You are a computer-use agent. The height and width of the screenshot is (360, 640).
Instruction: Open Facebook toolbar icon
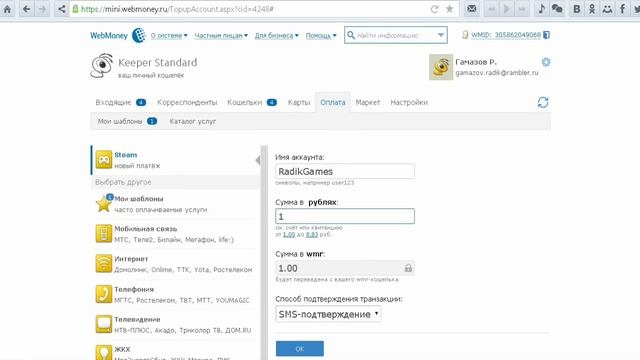coord(622,9)
